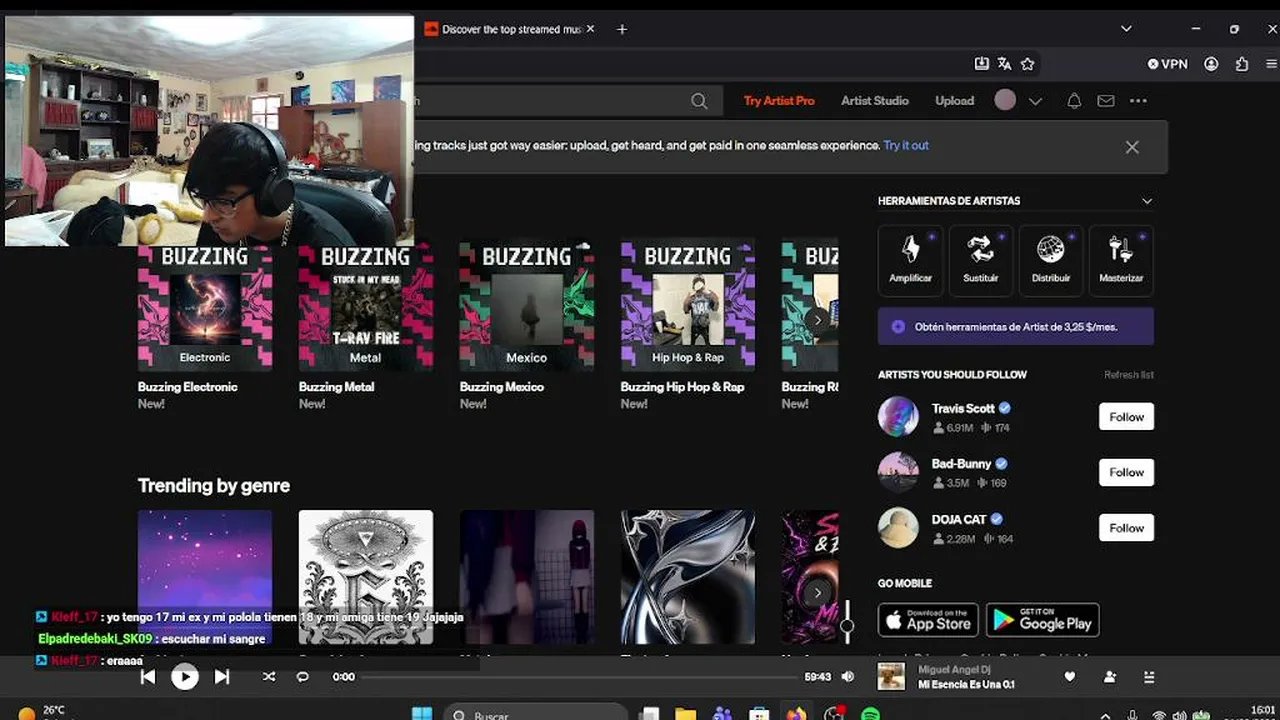1280x720 pixels.
Task: Open the Distribuir artist tool
Action: [1051, 260]
